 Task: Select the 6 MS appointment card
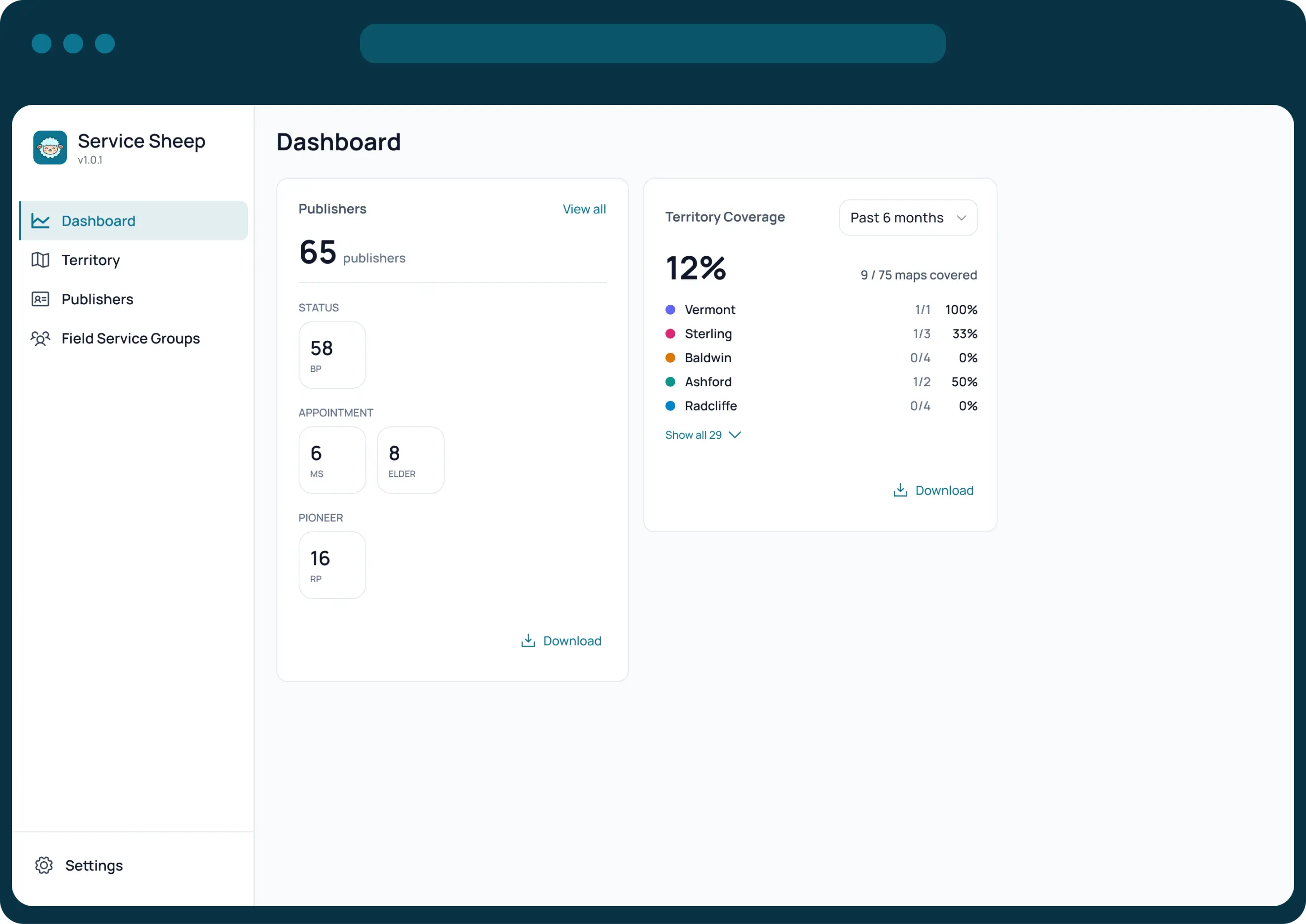[332, 461]
